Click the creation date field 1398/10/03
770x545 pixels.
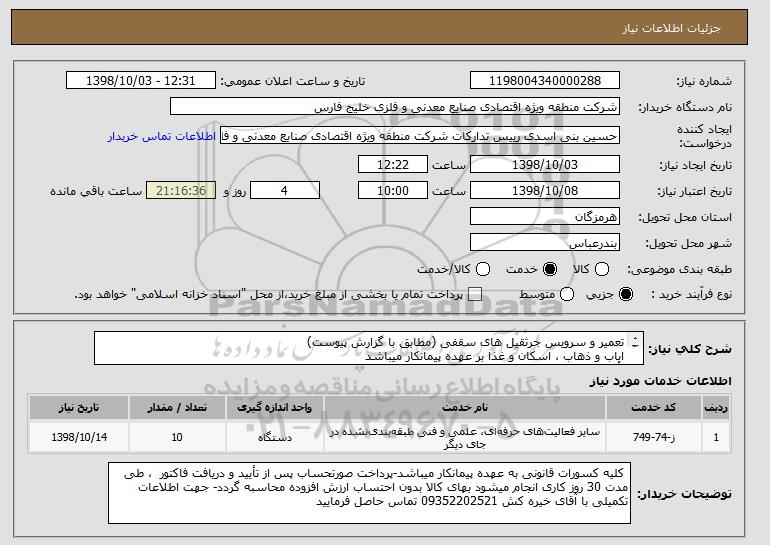tap(545, 164)
